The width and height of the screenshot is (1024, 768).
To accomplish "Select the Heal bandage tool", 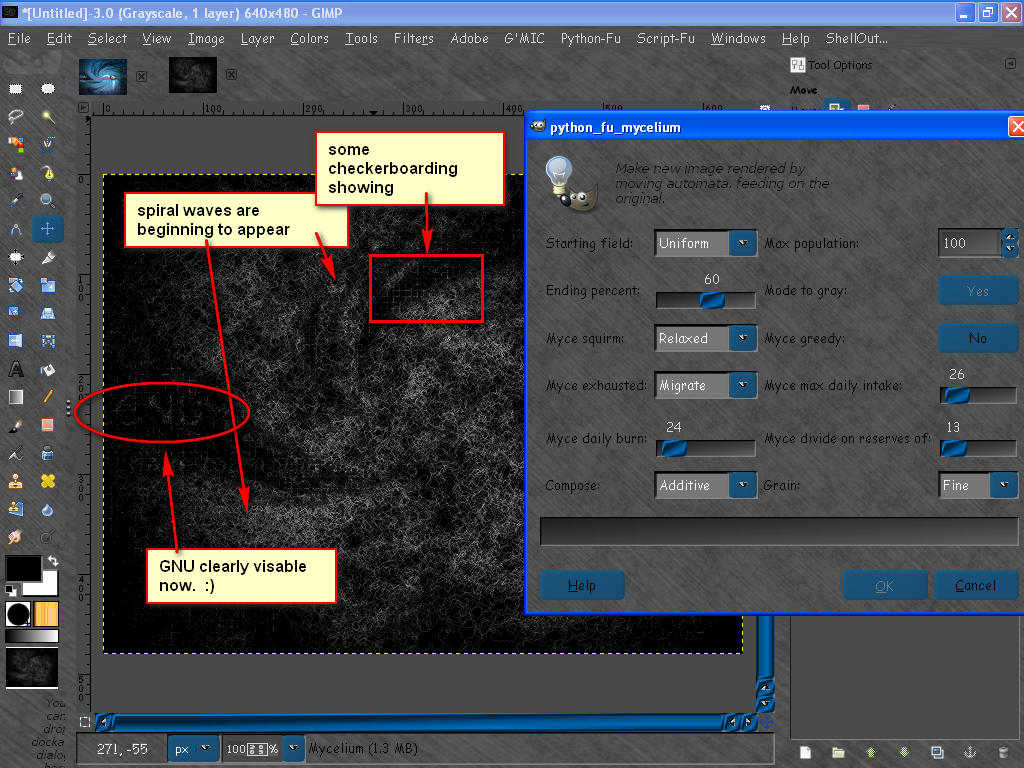I will [x=48, y=481].
